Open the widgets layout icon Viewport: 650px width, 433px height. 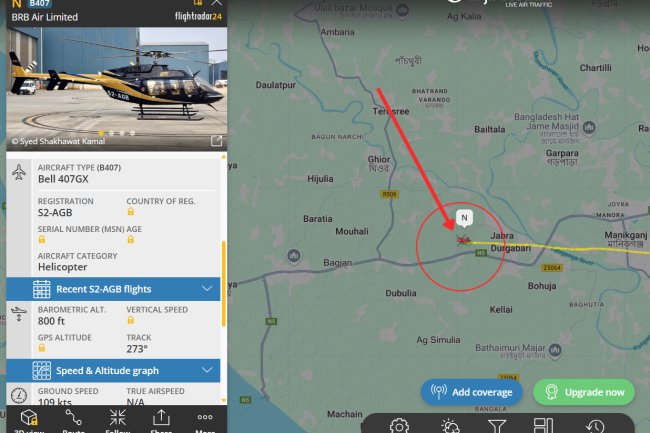pyautogui.click(x=543, y=426)
